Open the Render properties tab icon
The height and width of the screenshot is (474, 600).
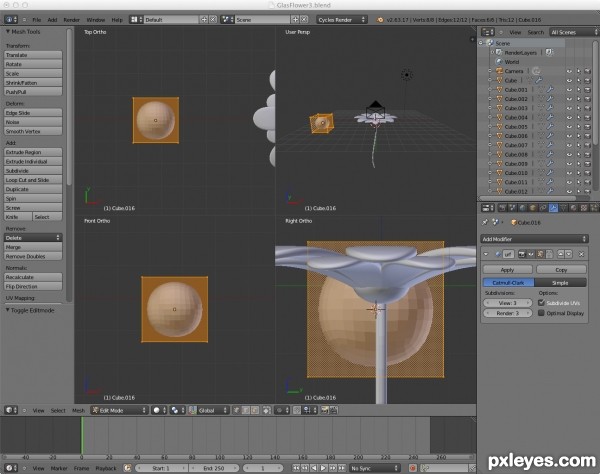click(x=502, y=208)
